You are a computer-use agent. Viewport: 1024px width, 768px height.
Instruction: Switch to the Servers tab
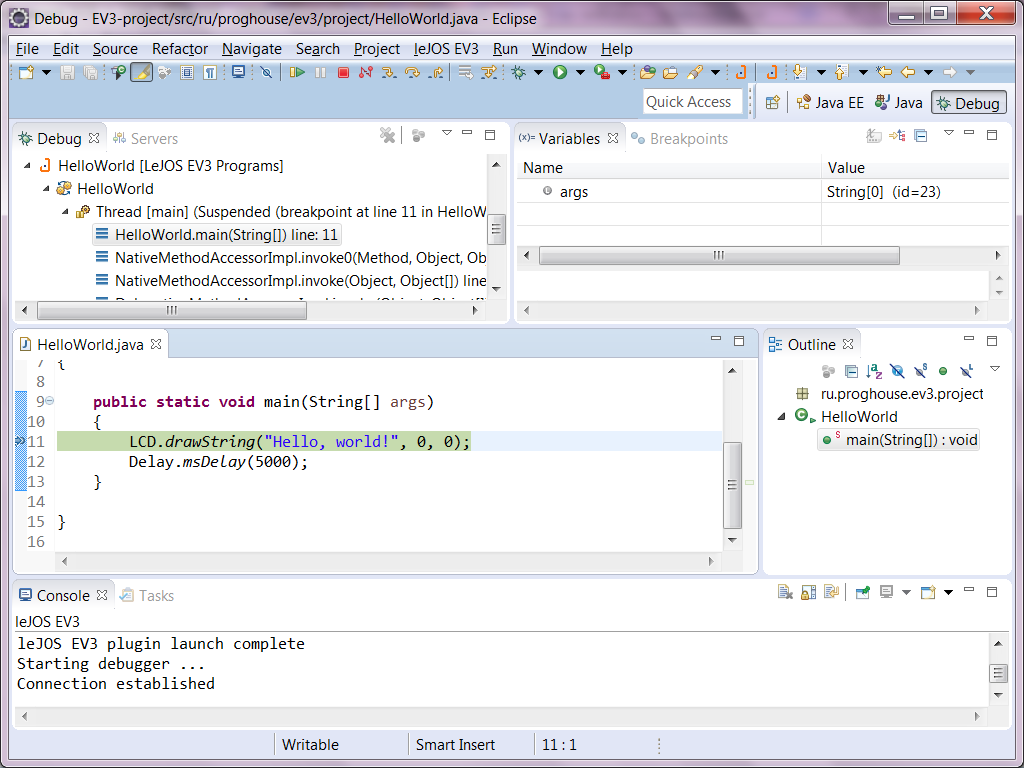pyautogui.click(x=145, y=138)
